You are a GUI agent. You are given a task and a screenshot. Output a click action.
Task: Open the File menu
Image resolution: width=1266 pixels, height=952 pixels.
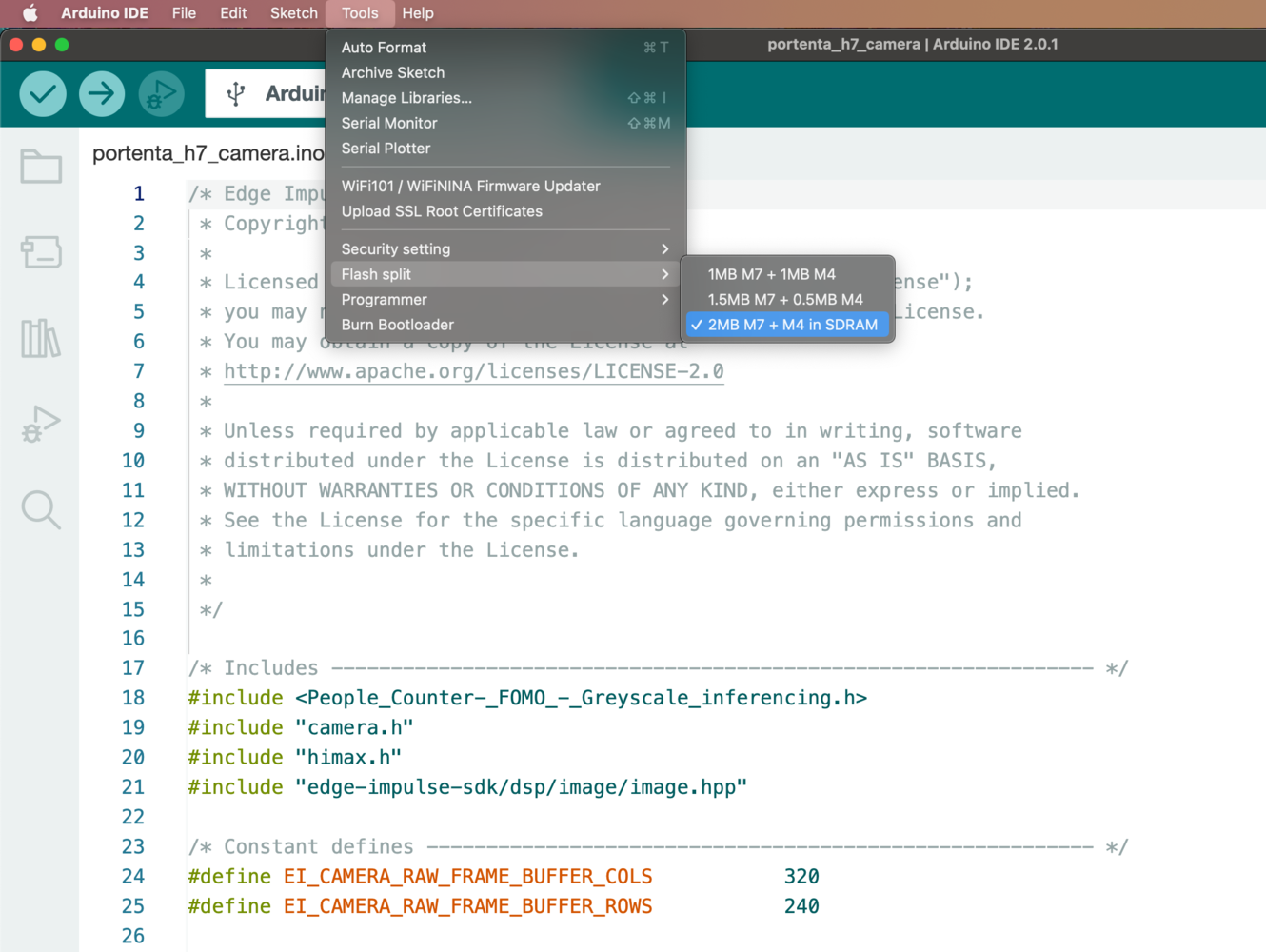[x=184, y=13]
